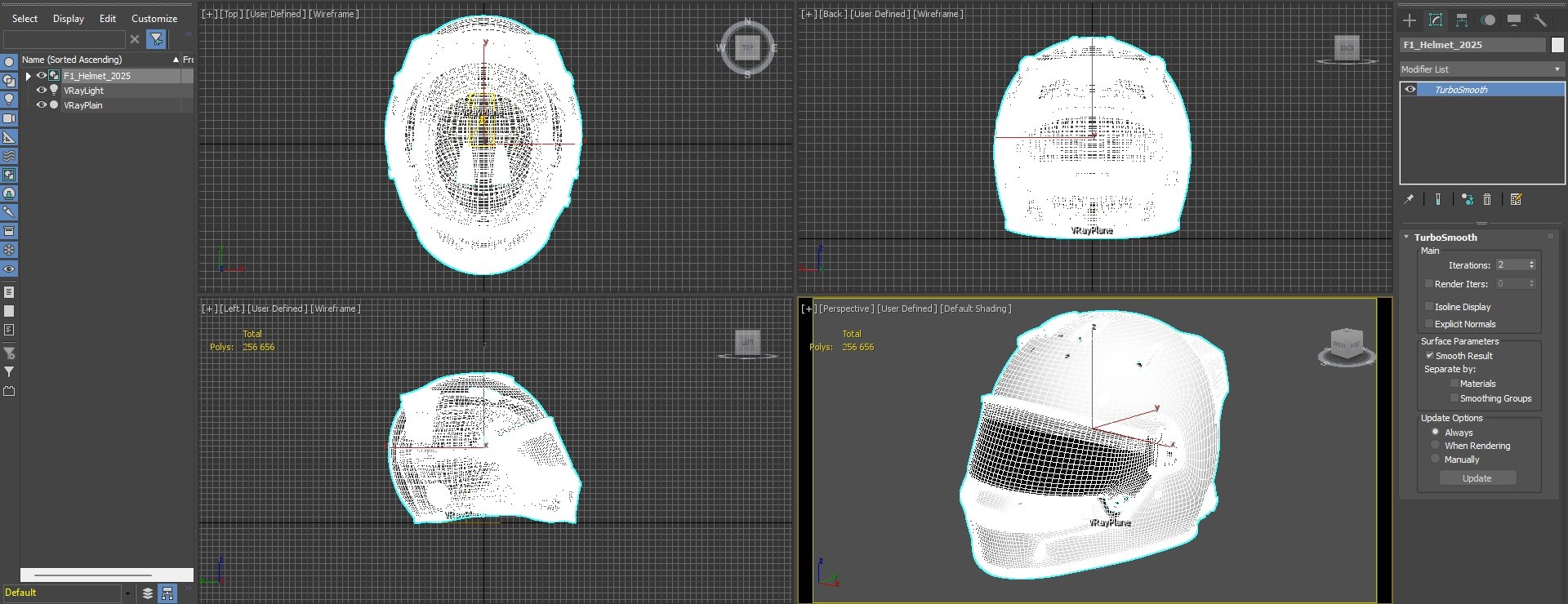The height and width of the screenshot is (604, 1568).
Task: Hide VRayLight using its eye icon
Action: [41, 91]
